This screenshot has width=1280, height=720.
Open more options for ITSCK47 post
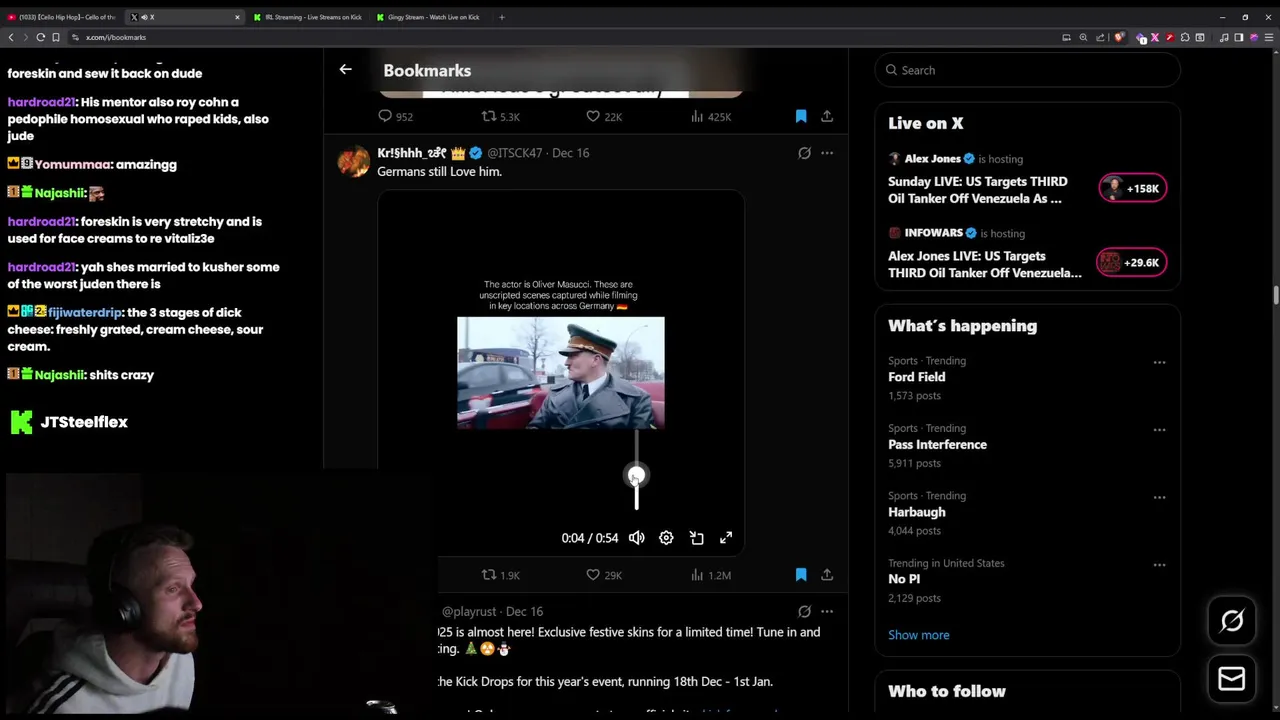point(827,153)
